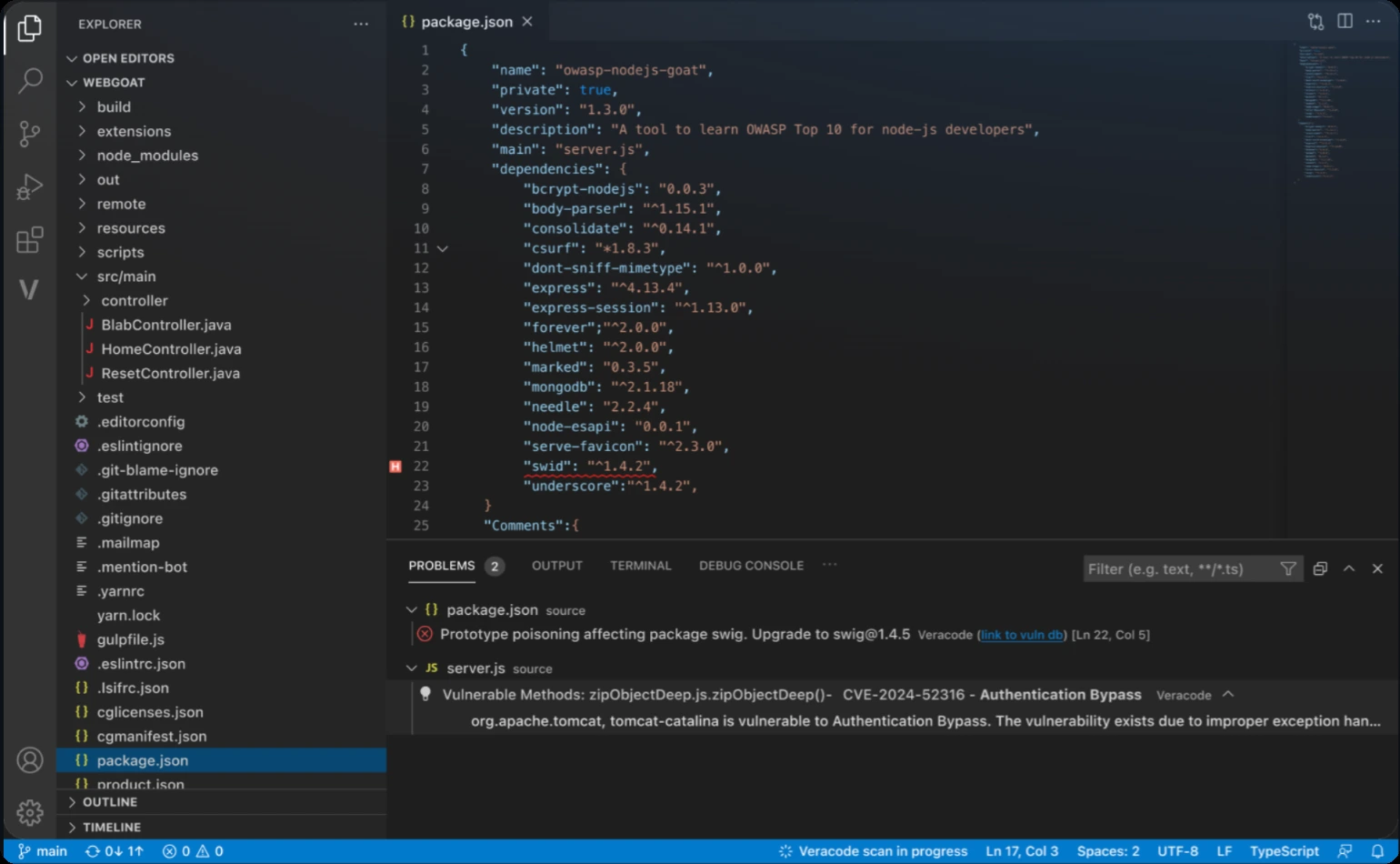Open BlabController.java file
Viewport: 1400px width, 864px height.
tap(166, 325)
